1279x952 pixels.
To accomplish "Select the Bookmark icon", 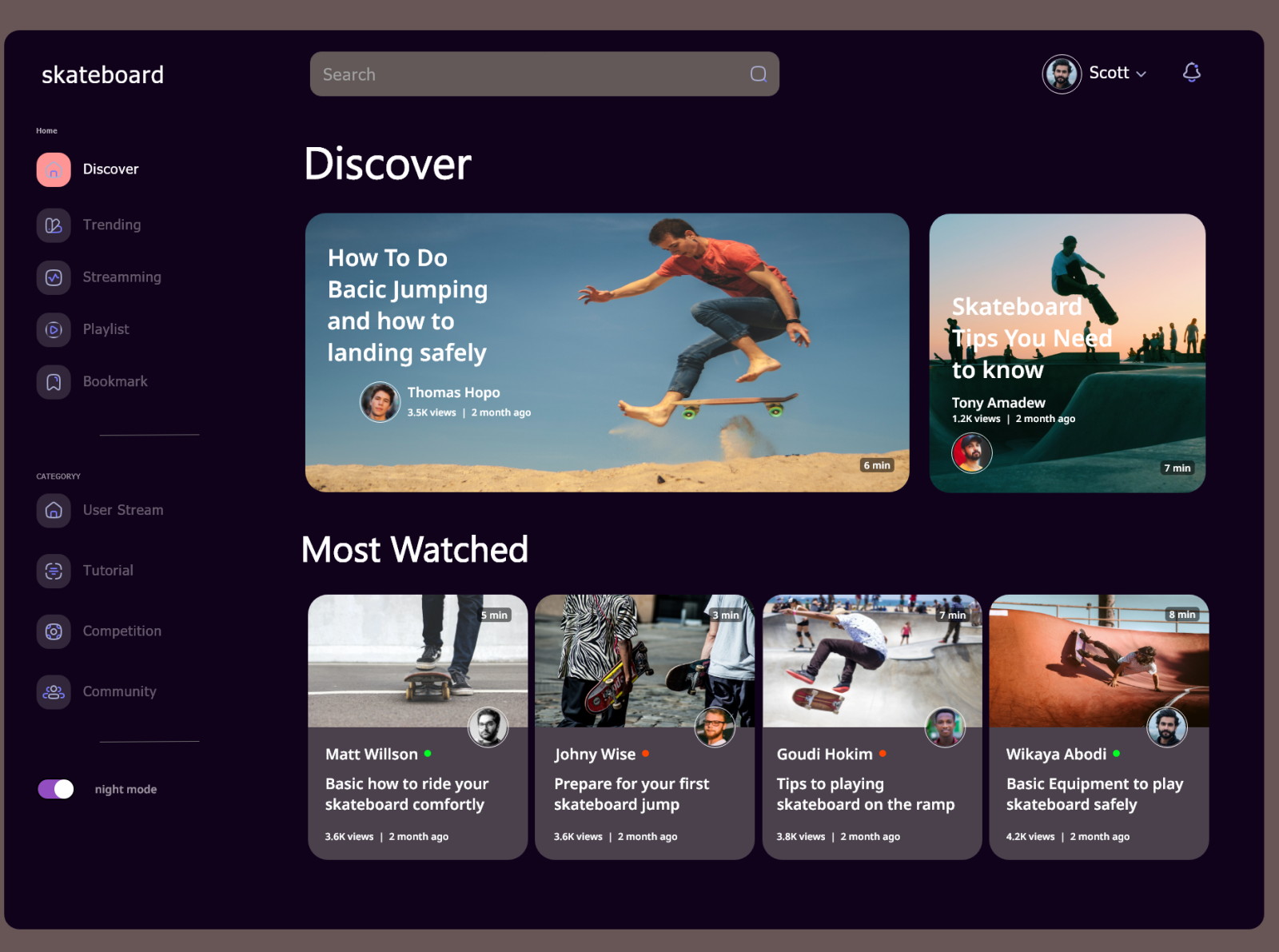I will click(53, 382).
